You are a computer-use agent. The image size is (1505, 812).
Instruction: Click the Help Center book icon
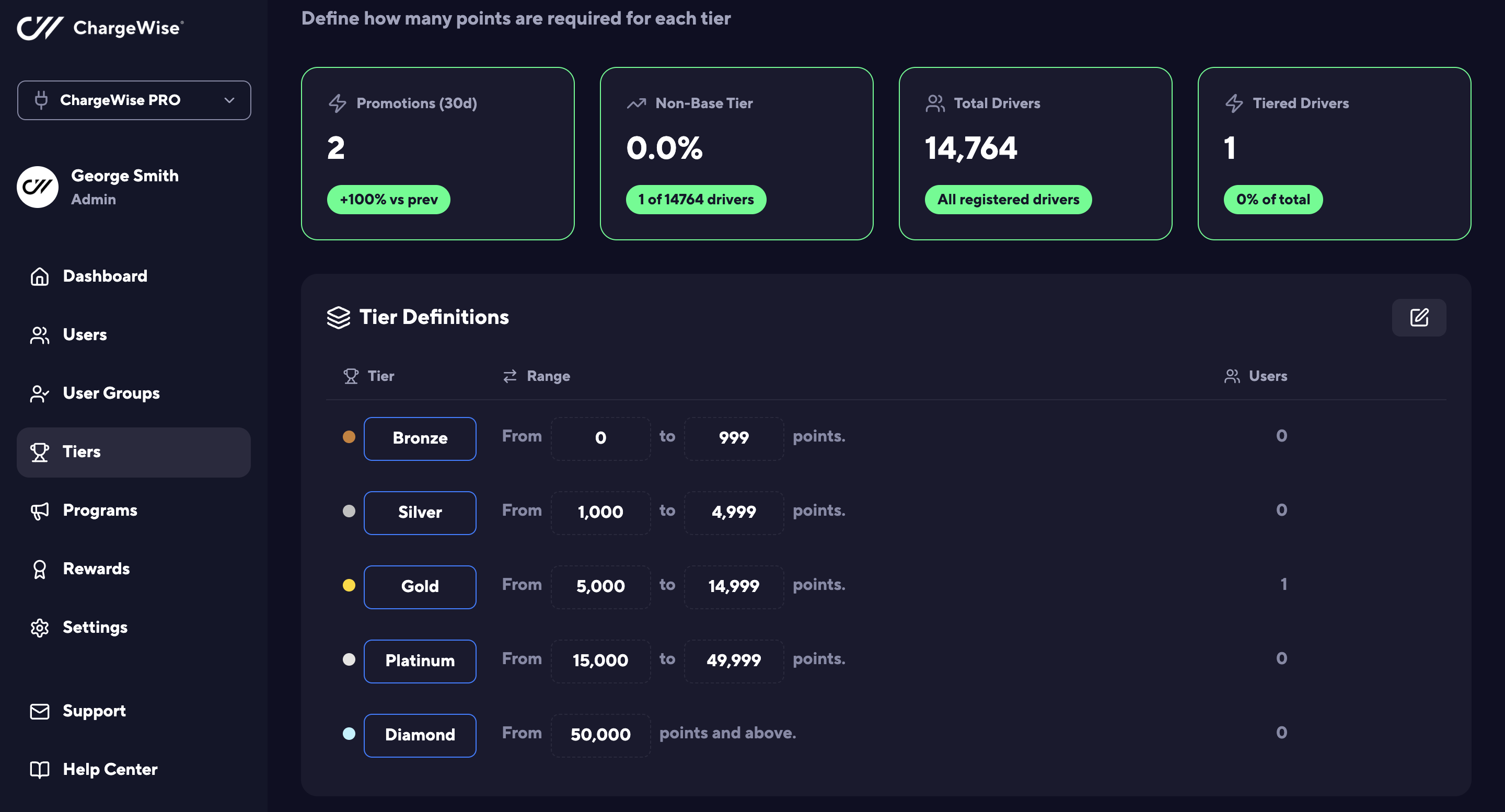click(40, 769)
